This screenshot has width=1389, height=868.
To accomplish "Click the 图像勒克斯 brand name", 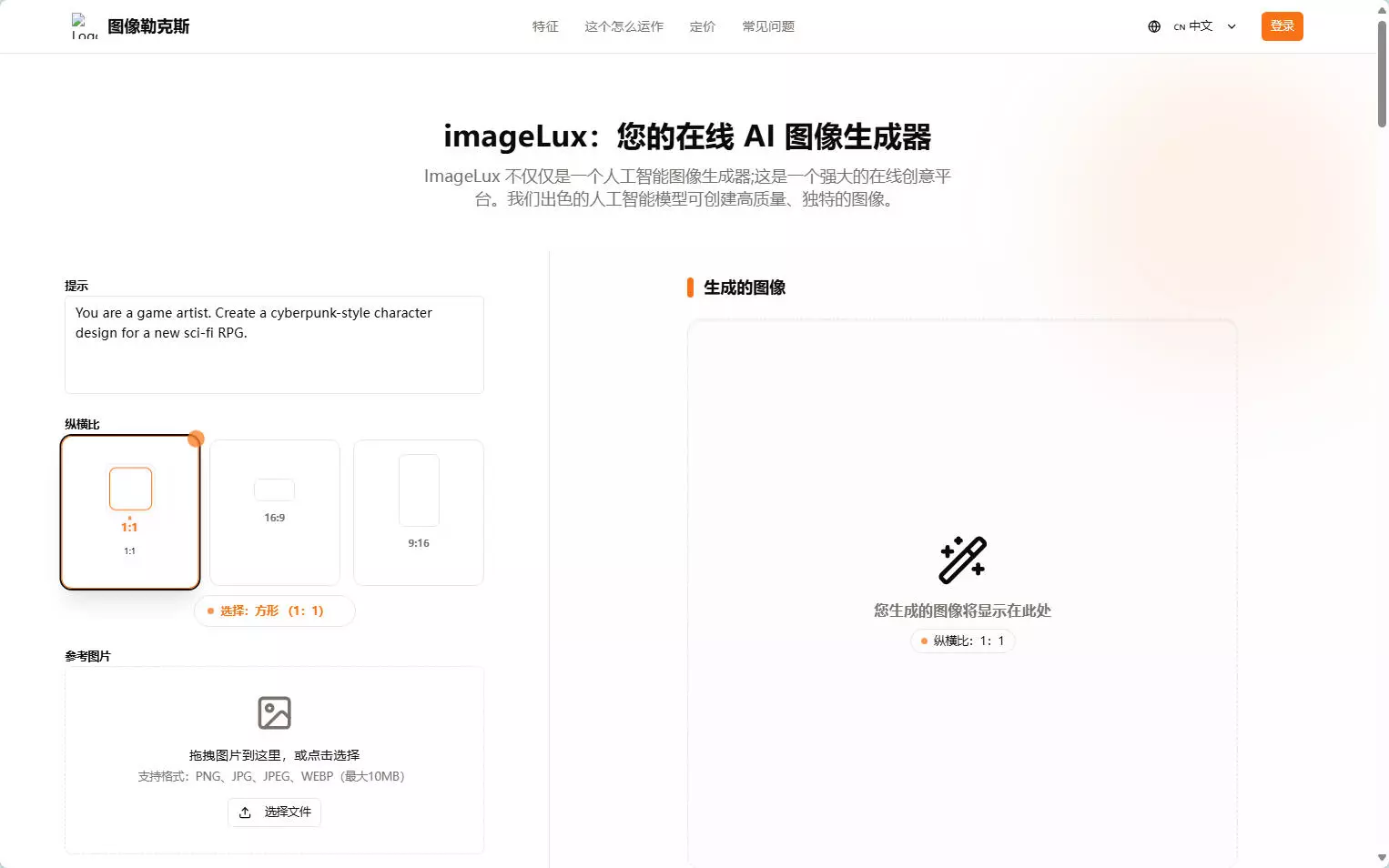I will pos(148,26).
